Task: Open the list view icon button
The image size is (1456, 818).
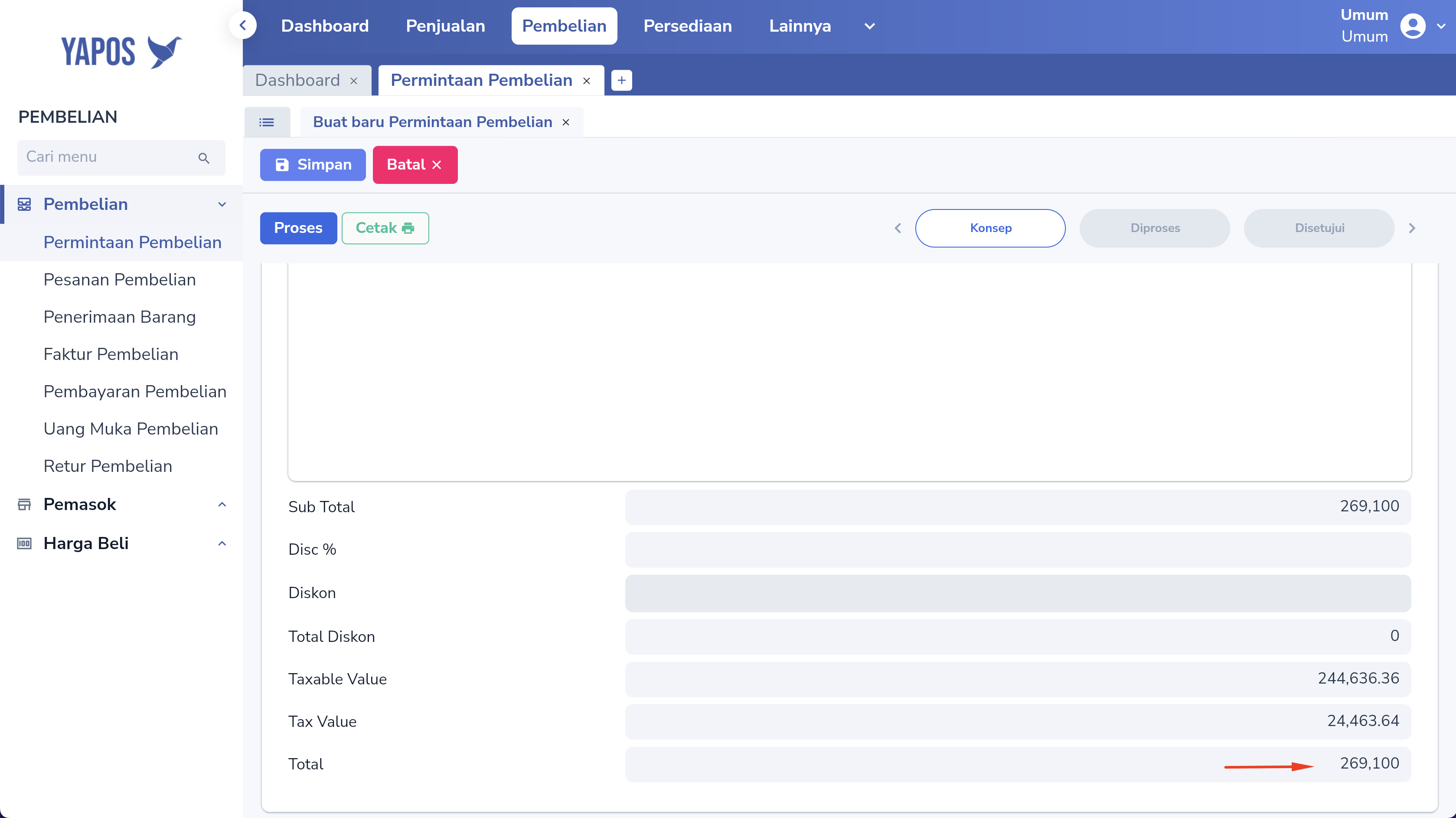Action: [267, 122]
